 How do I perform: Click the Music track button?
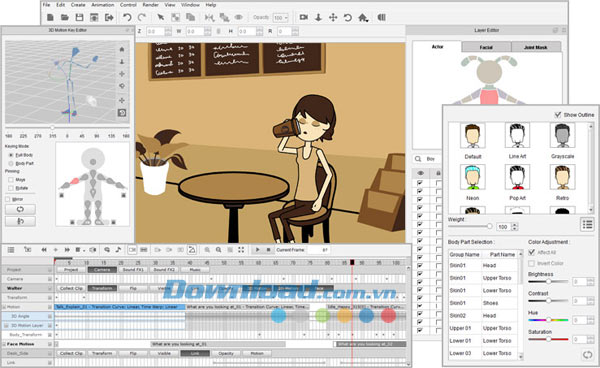195,270
